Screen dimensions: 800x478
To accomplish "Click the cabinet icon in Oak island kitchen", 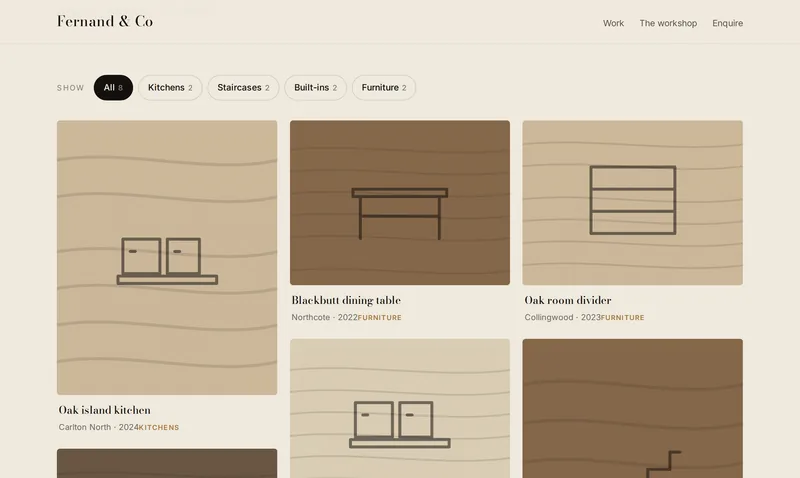I will 167,261.
